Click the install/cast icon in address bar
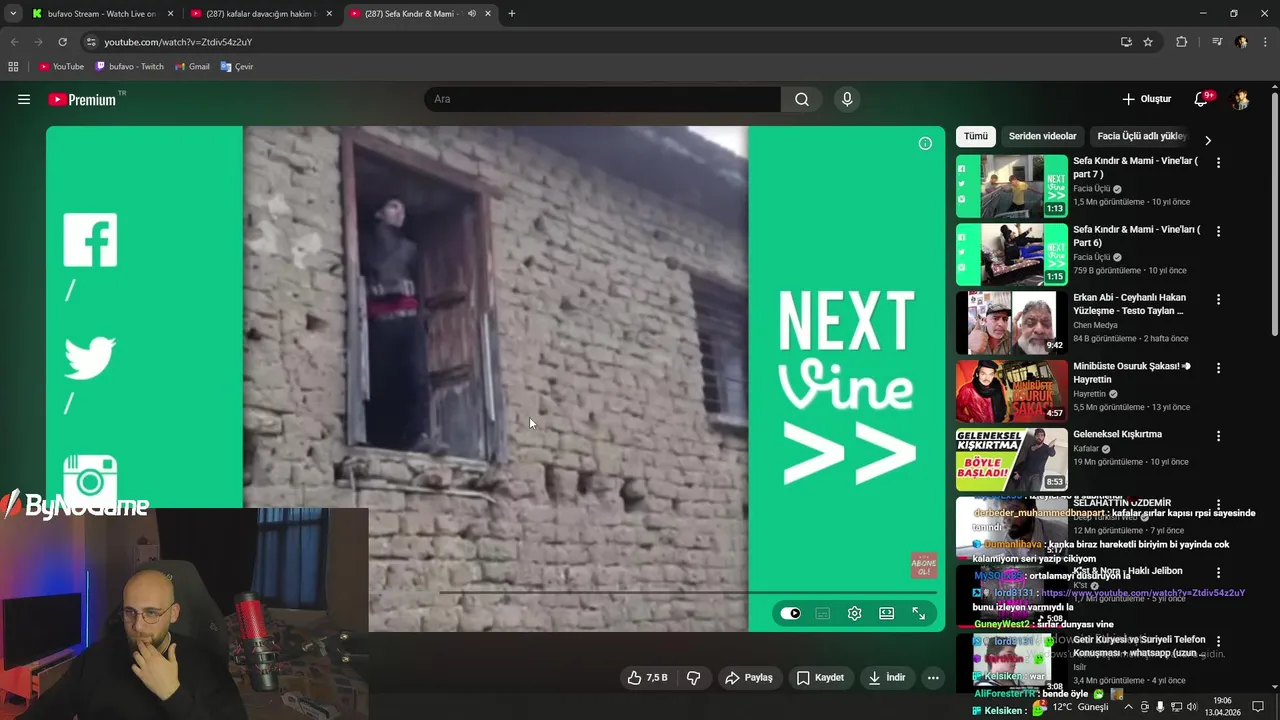Image resolution: width=1280 pixels, height=720 pixels. click(1126, 42)
